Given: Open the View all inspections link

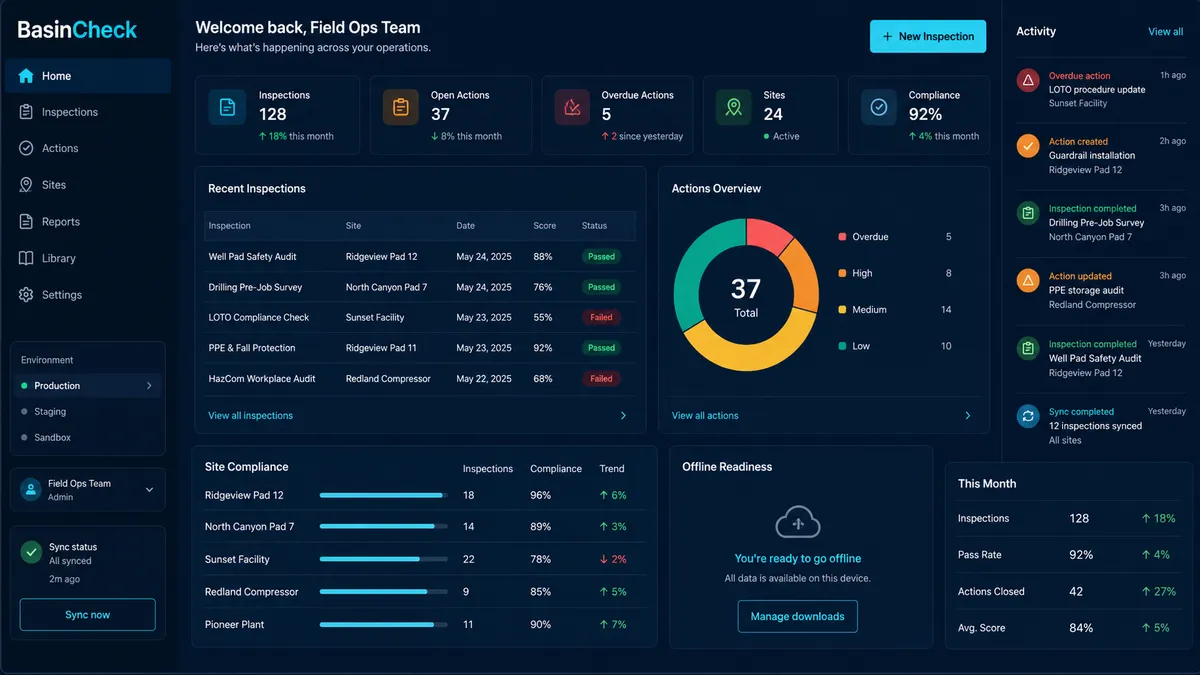Looking at the screenshot, I should tap(250, 415).
